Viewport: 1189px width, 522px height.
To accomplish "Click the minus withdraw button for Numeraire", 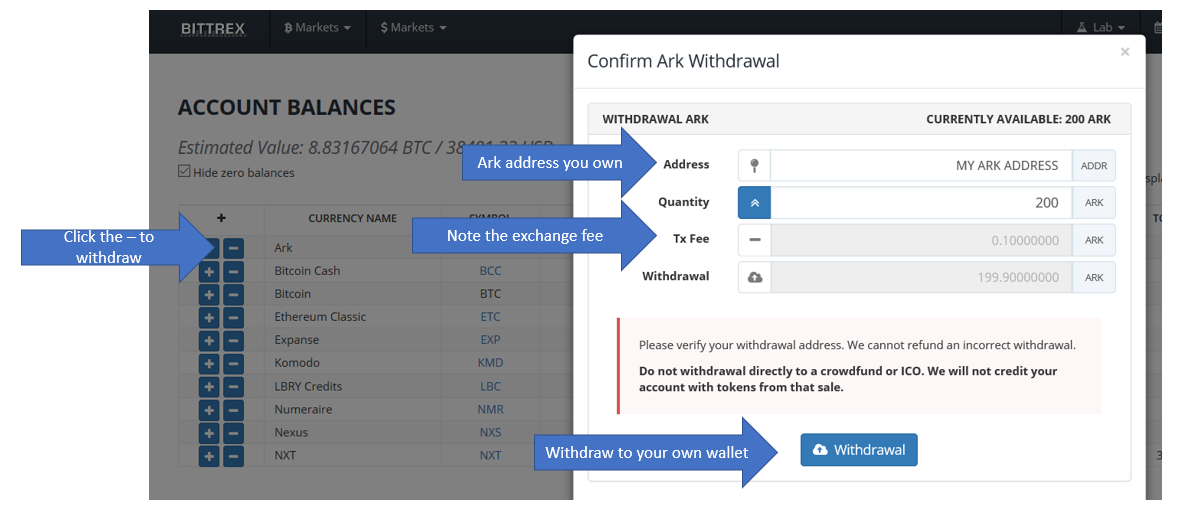I will (234, 410).
